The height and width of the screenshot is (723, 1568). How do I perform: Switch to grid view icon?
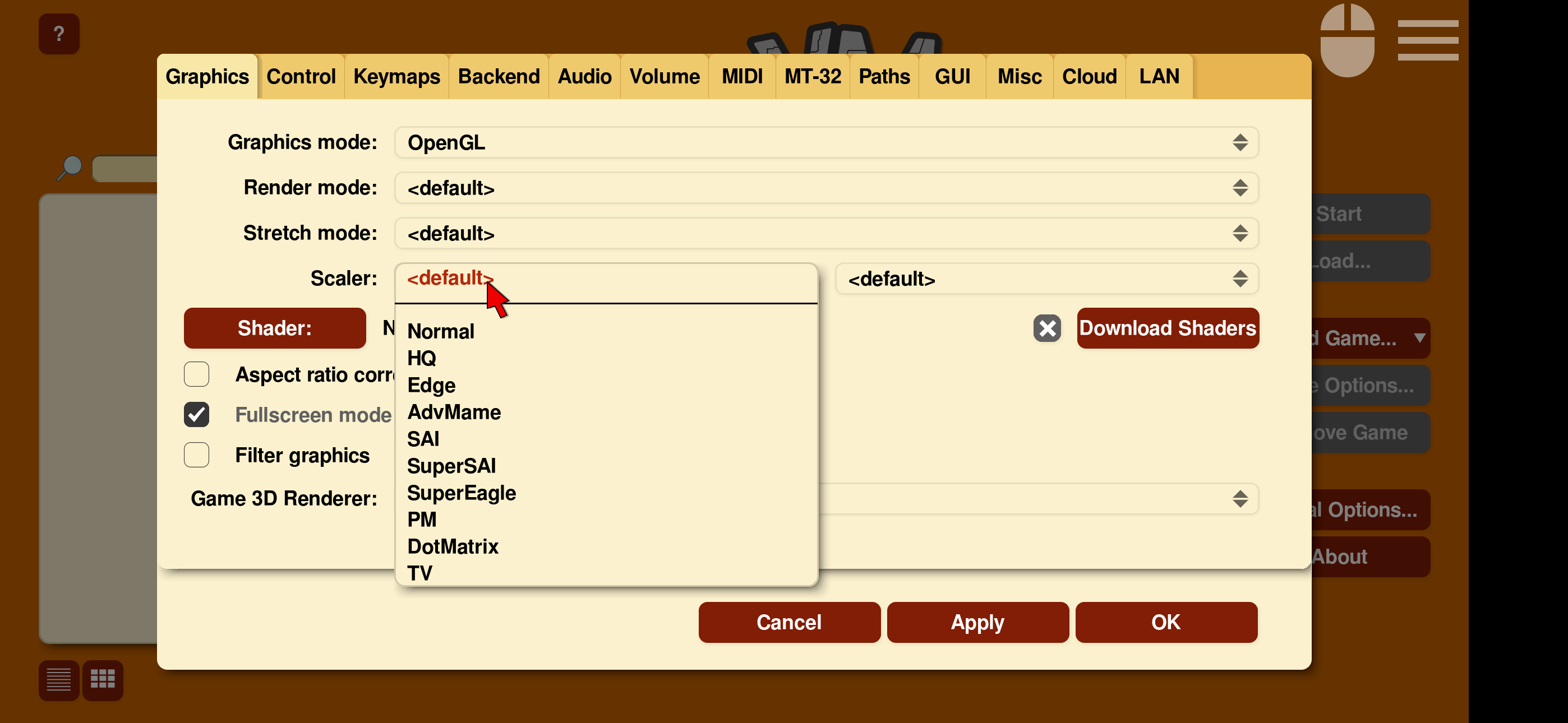pyautogui.click(x=102, y=679)
